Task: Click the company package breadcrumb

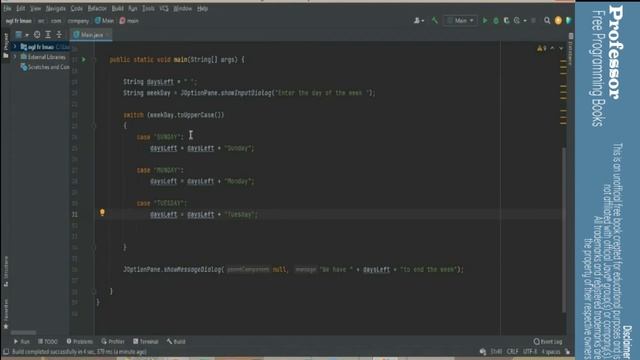Action: (x=78, y=20)
